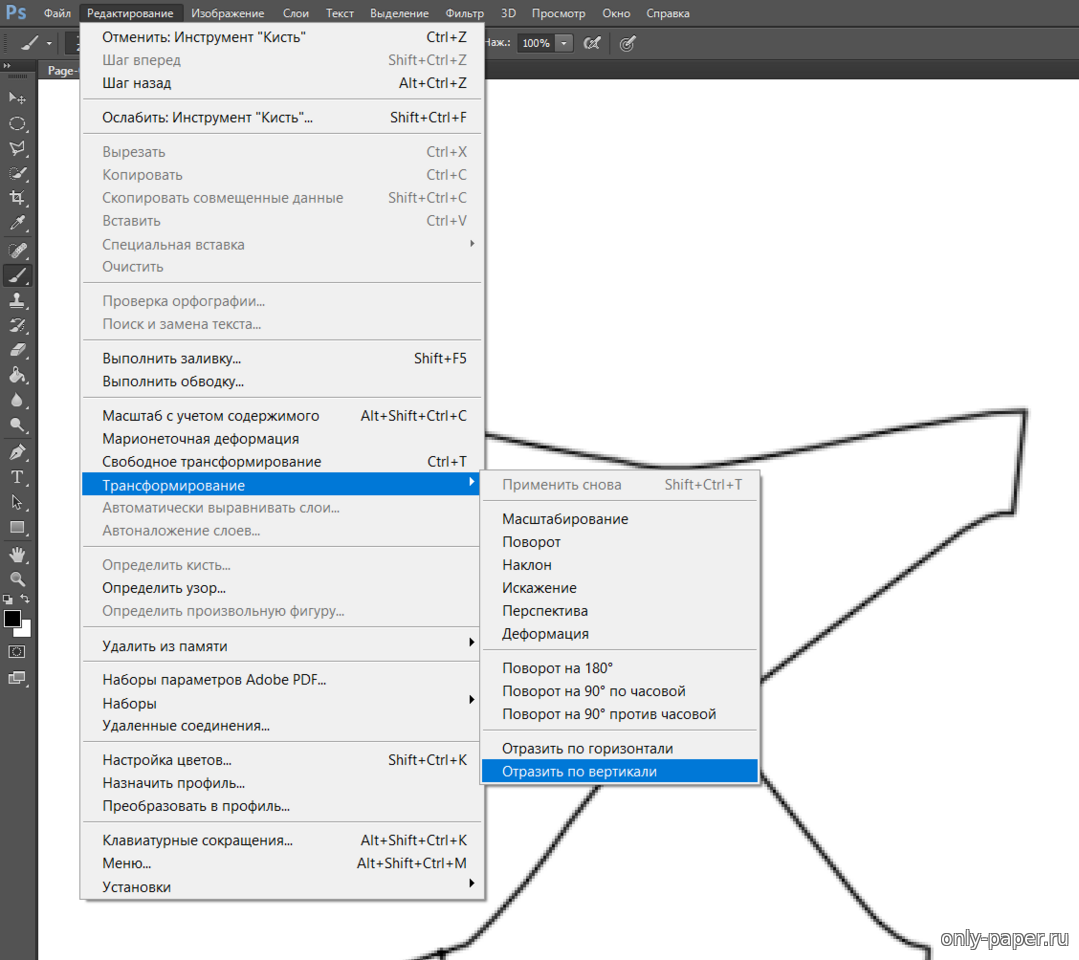
Task: Choose the Eyedropper tool
Action: coord(18,224)
